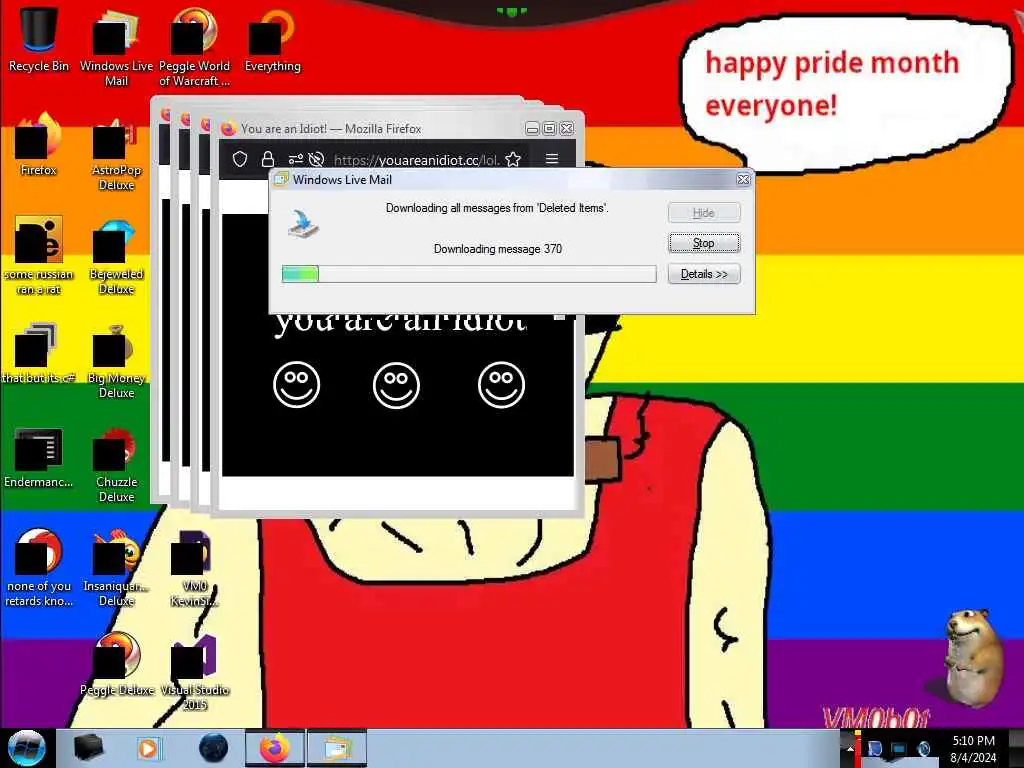
Task: Click the dark globe taskbar icon
Action: point(214,748)
